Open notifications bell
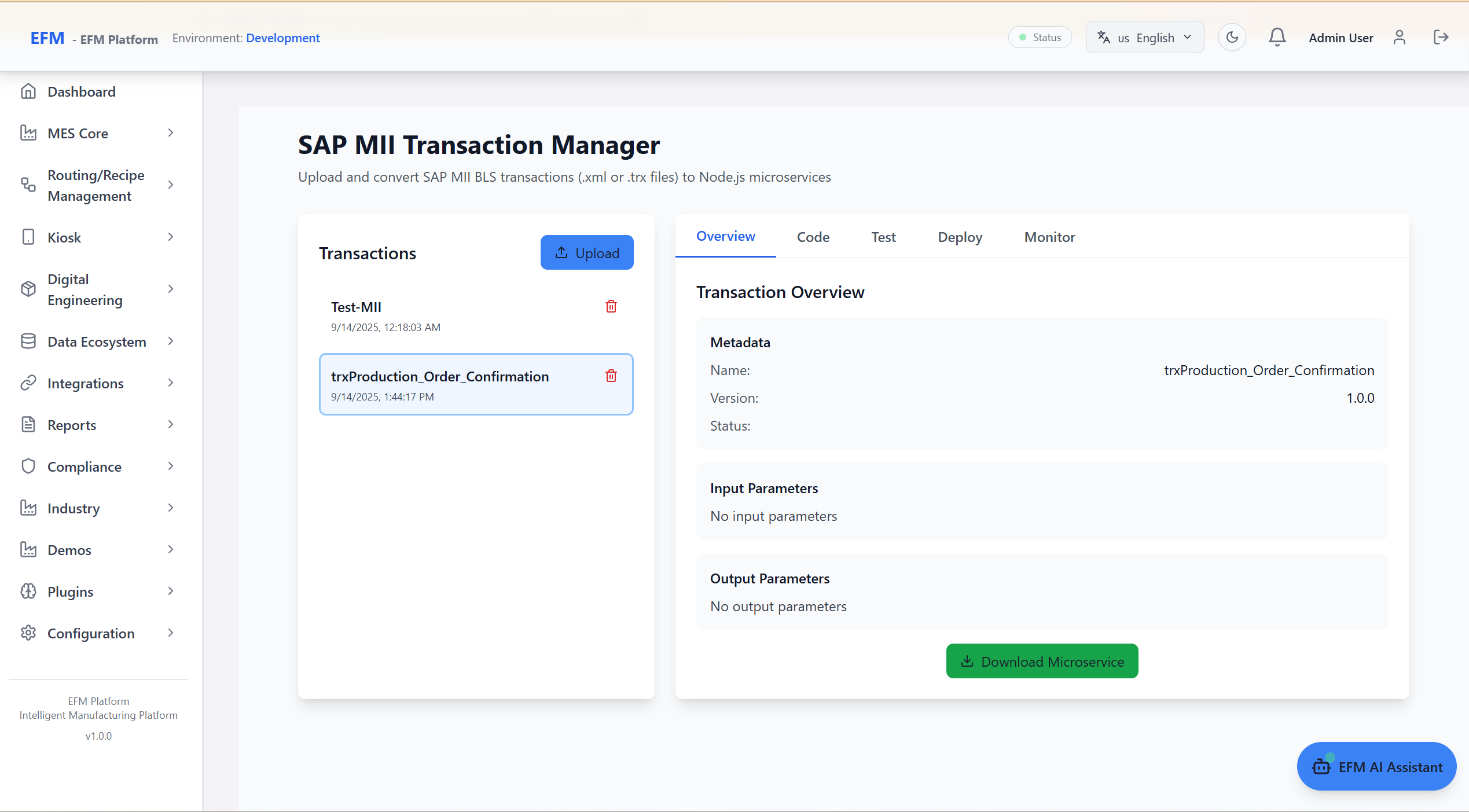 (1277, 38)
